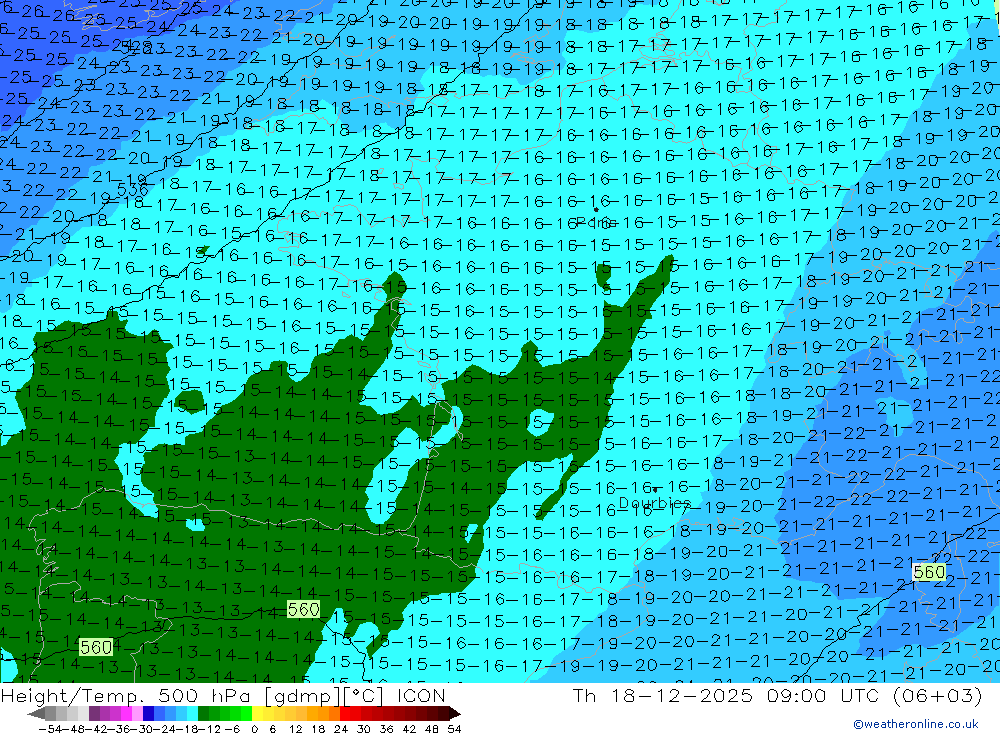The image size is (1000, 733).
Task: Click the 528 contour label
Action: click(x=136, y=47)
